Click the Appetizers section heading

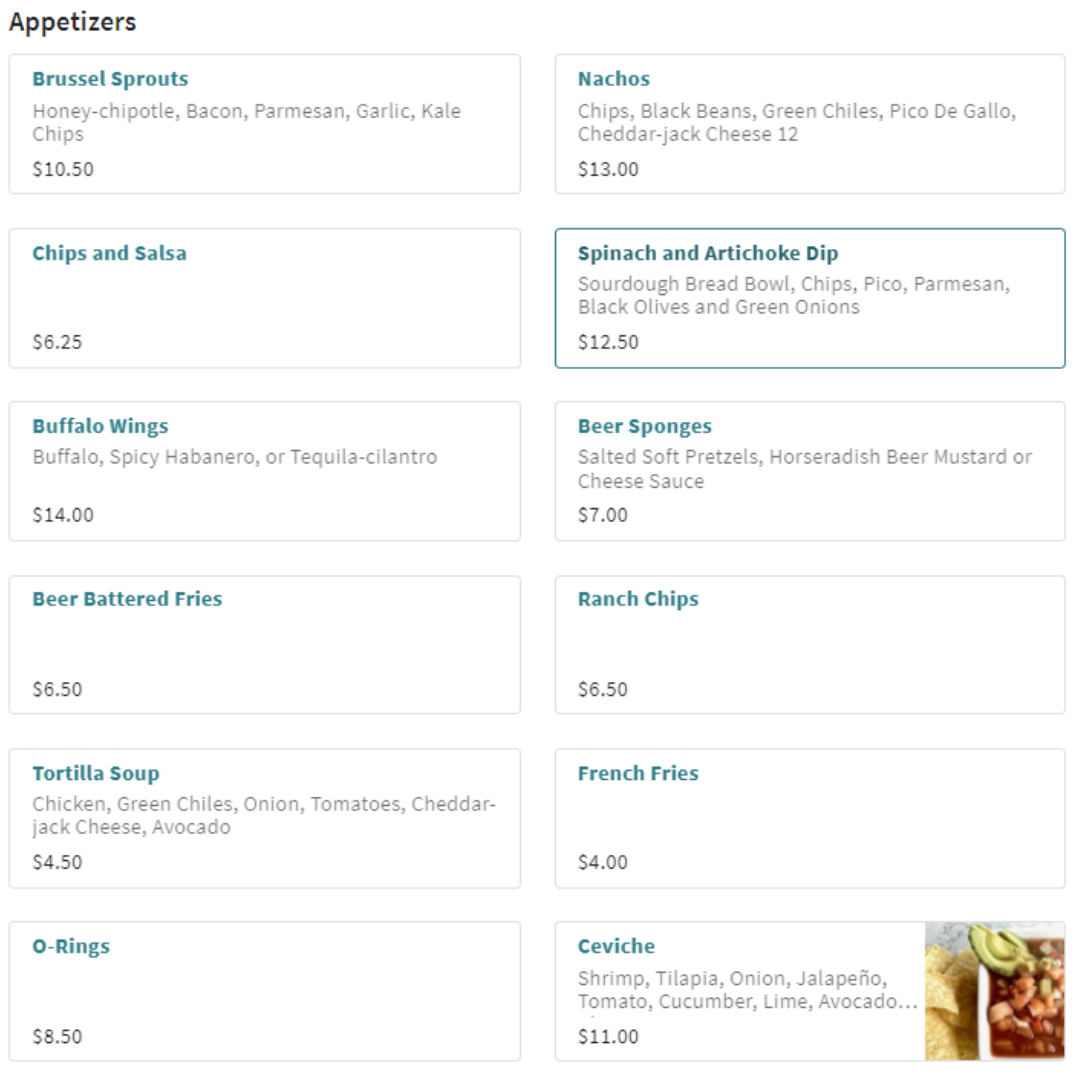pyautogui.click(x=73, y=22)
